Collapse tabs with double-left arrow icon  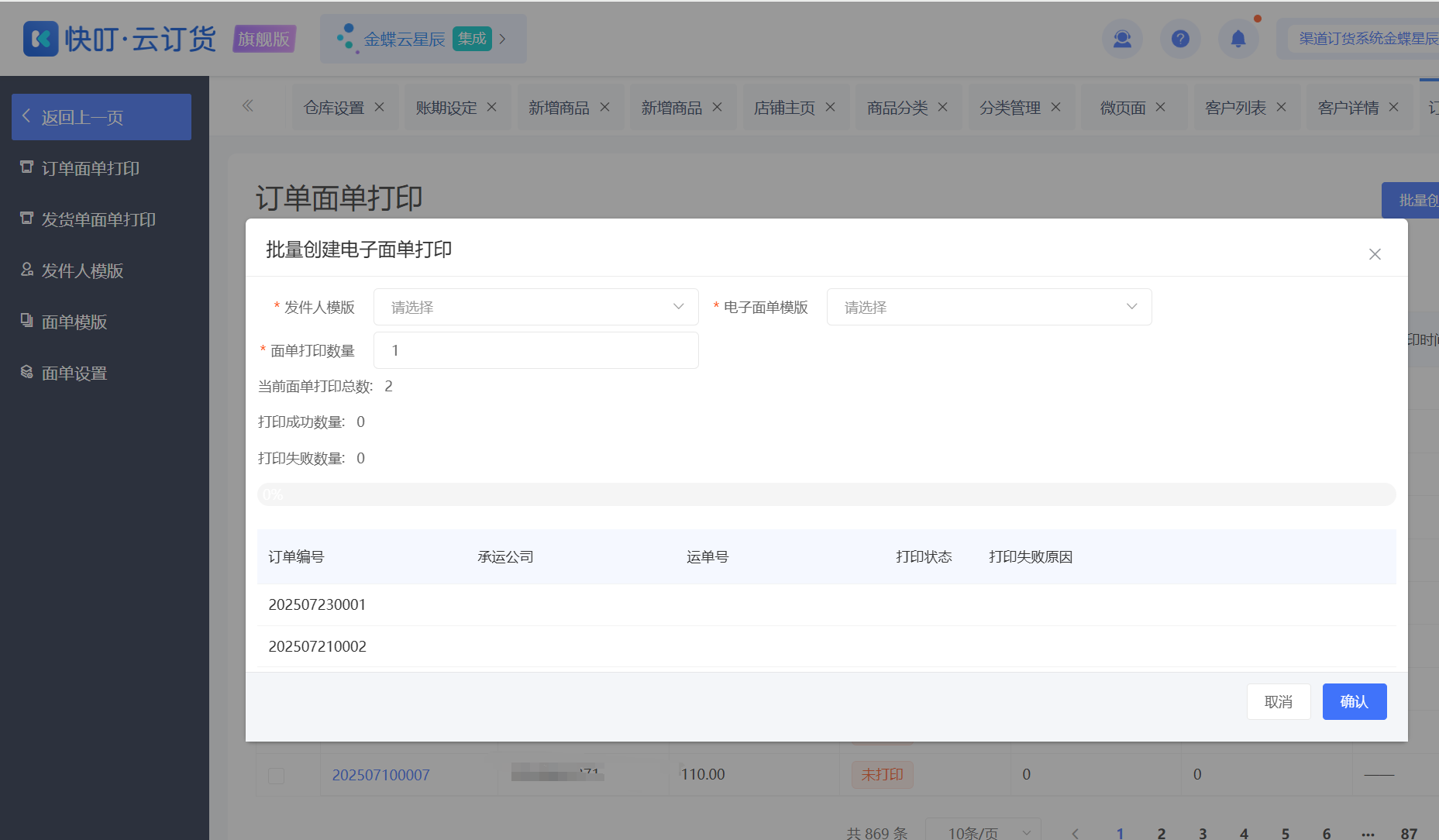point(248,106)
